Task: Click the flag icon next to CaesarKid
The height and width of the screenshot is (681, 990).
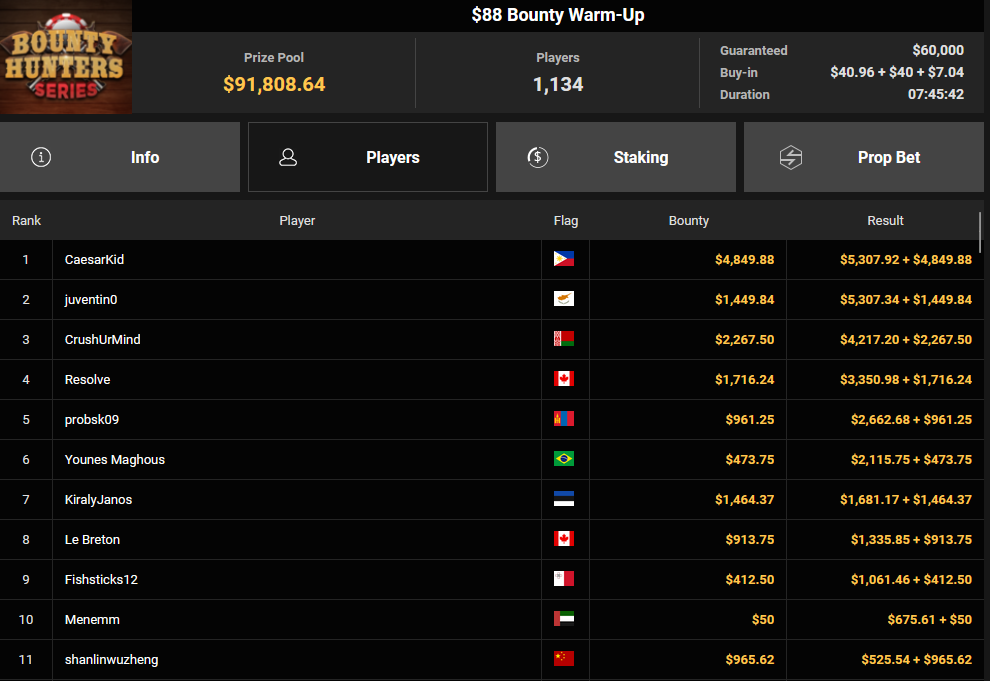Action: pos(564,259)
